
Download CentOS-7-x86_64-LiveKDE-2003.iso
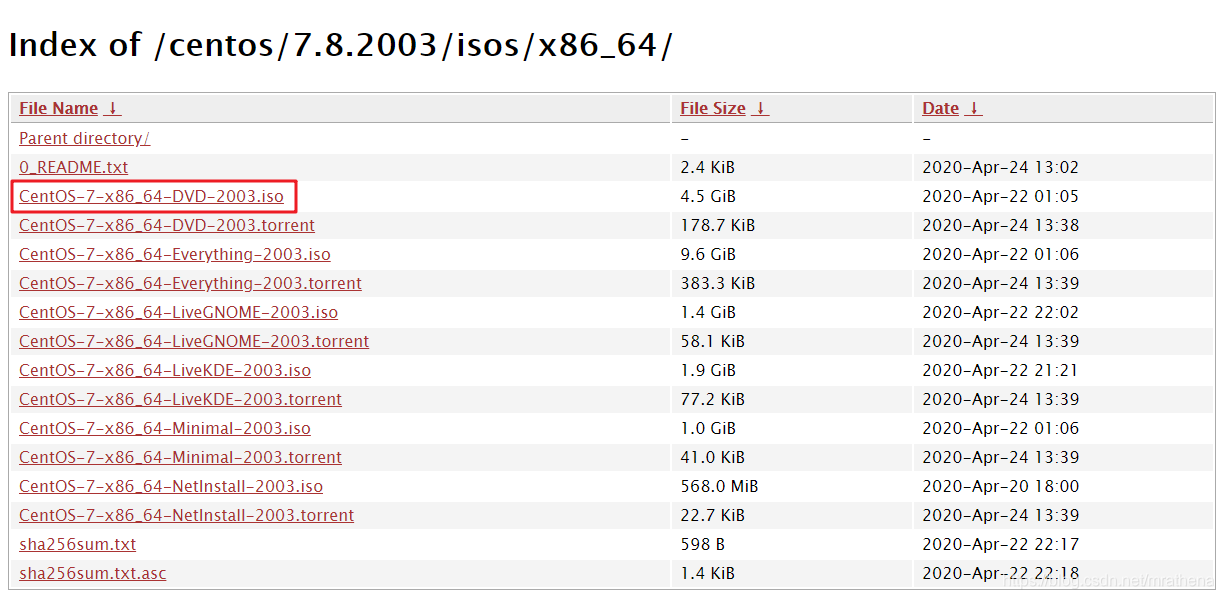click(165, 370)
